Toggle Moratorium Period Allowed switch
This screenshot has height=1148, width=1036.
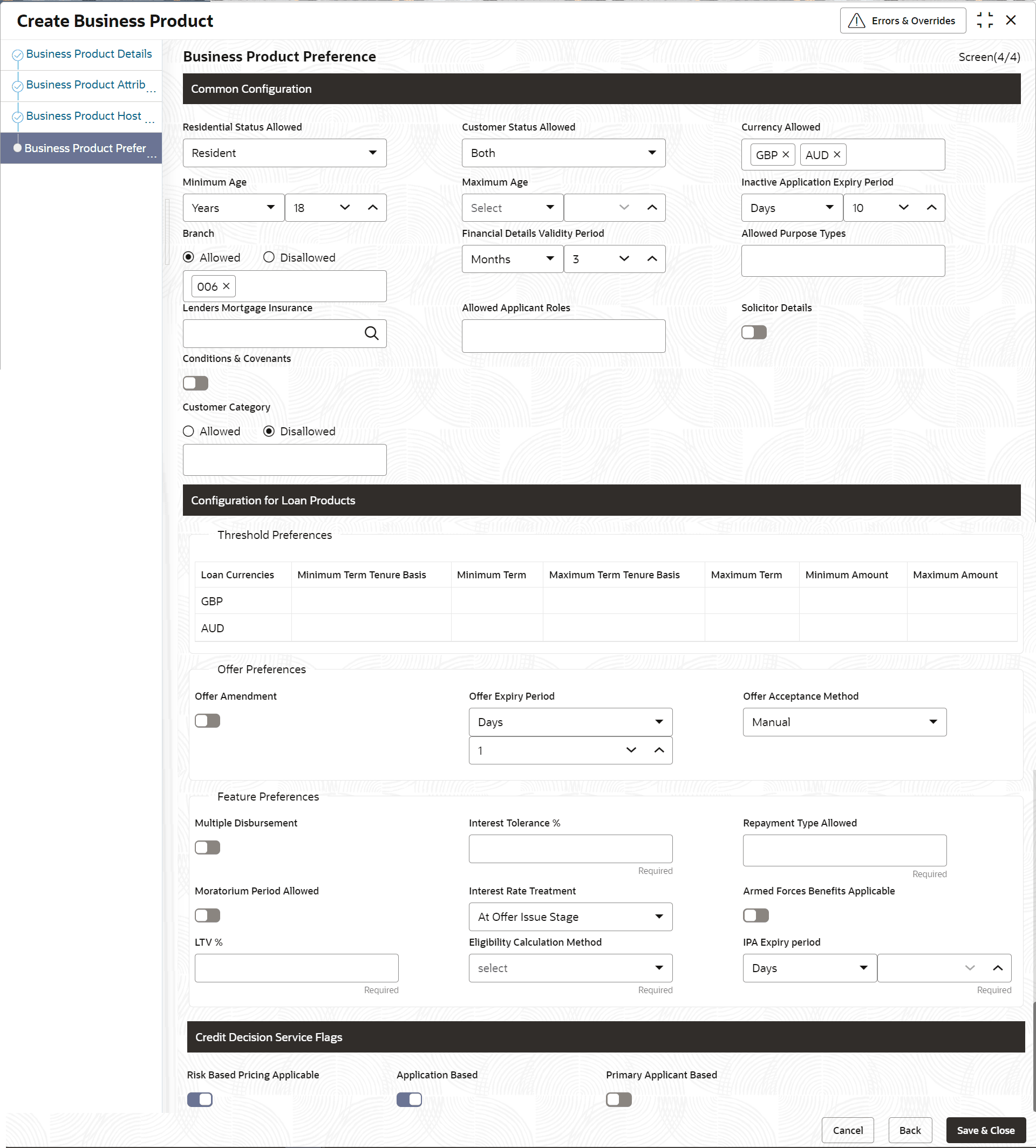pyautogui.click(x=207, y=916)
